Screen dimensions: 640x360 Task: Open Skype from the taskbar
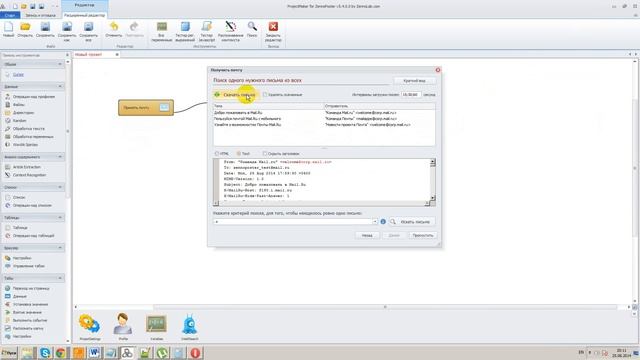(45, 353)
